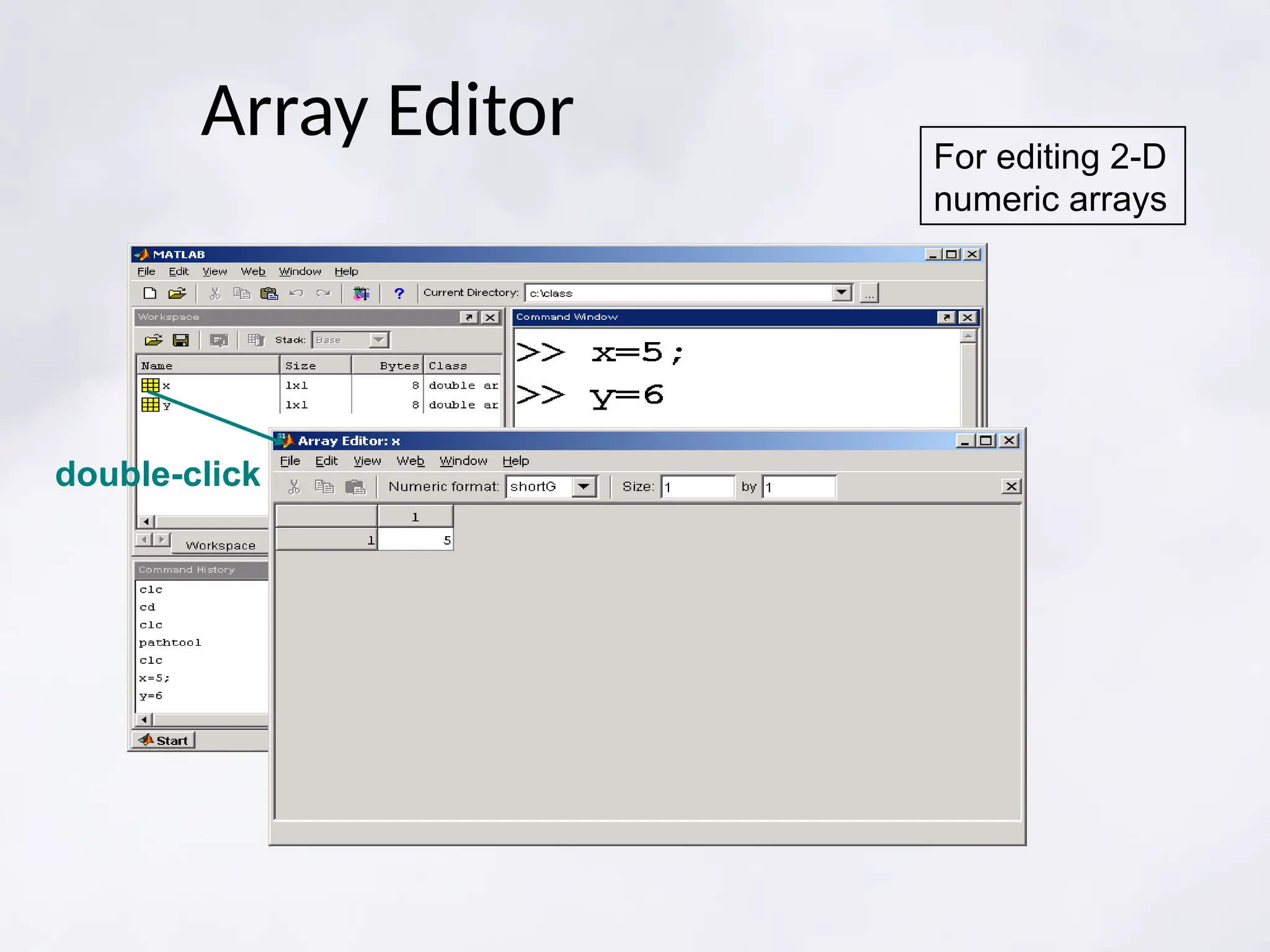Click the tab scroll right arrow
Image resolution: width=1270 pixels, height=952 pixels.
click(161, 540)
